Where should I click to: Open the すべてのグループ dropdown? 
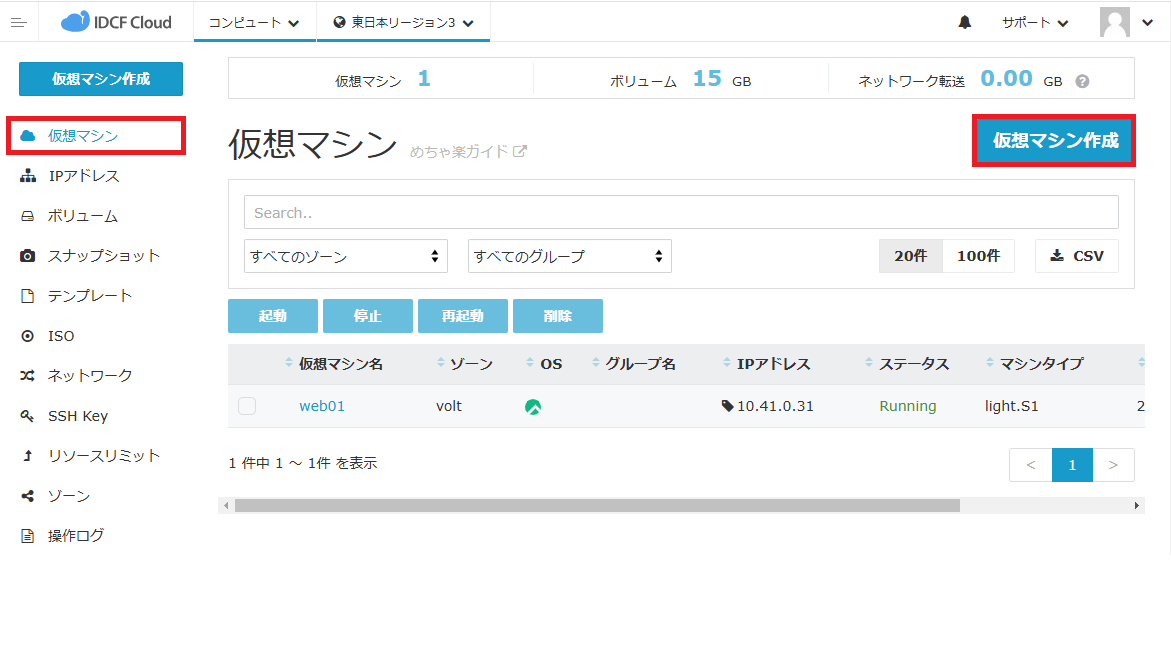[x=569, y=256]
